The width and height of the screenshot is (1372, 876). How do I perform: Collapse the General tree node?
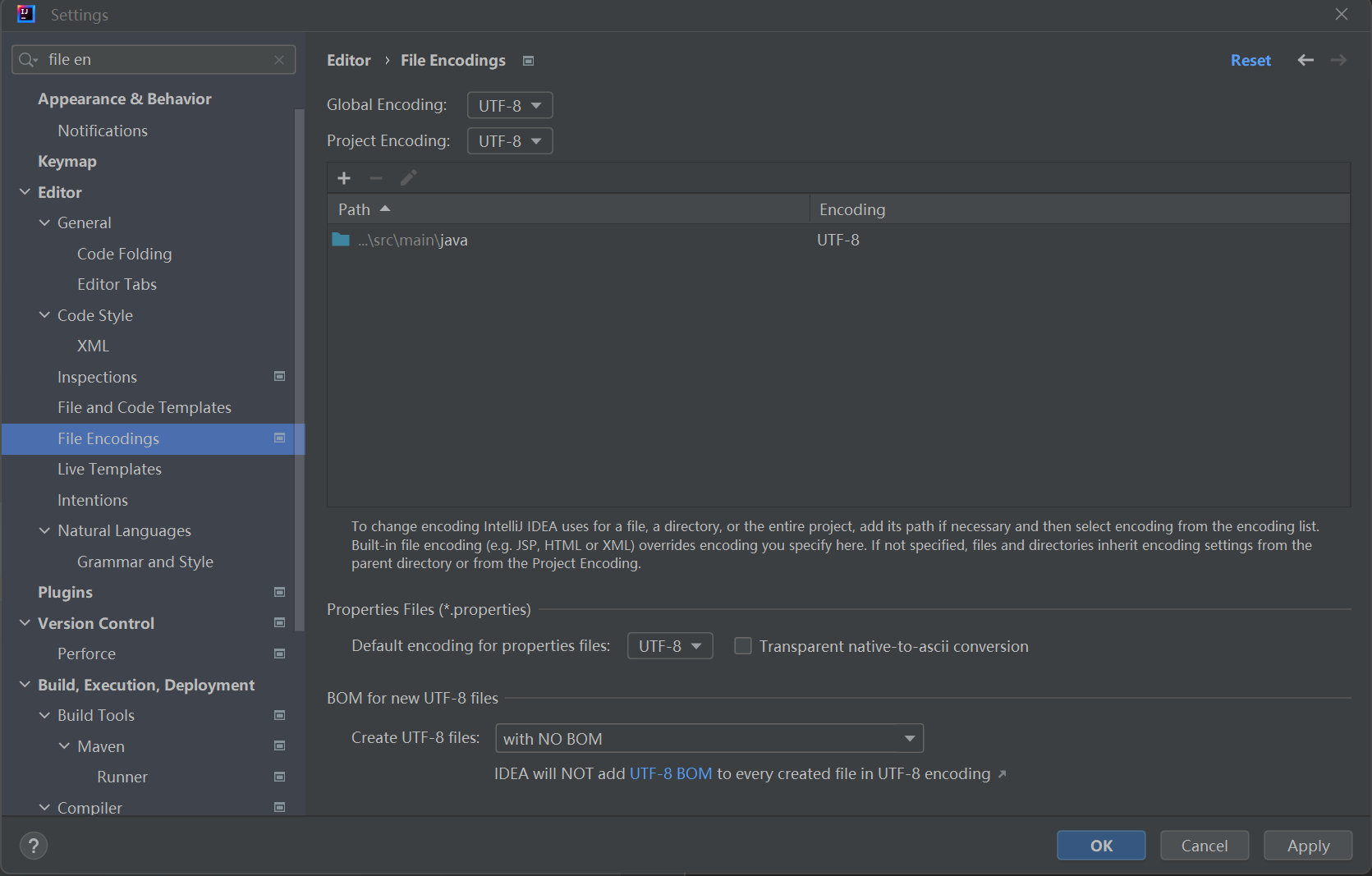coord(44,222)
